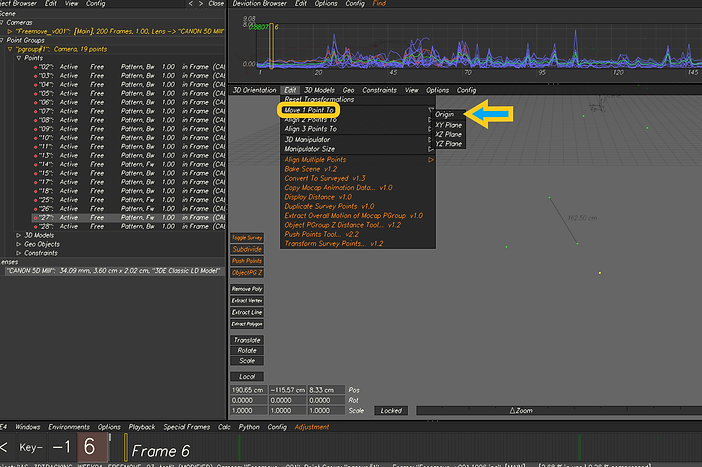Click the Subdivide button

pyautogui.click(x=247, y=249)
